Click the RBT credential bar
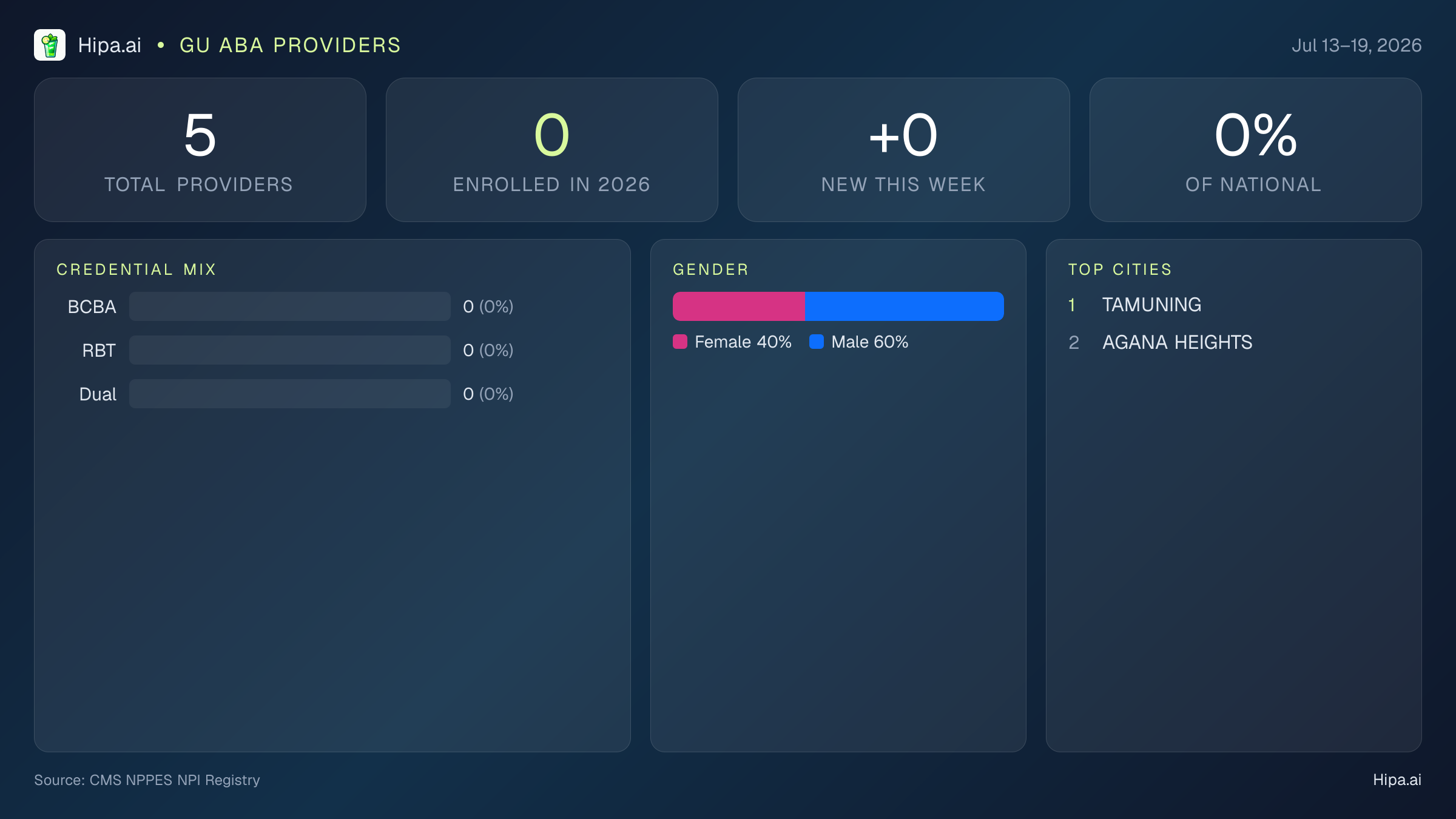This screenshot has height=819, width=1456. (x=290, y=350)
